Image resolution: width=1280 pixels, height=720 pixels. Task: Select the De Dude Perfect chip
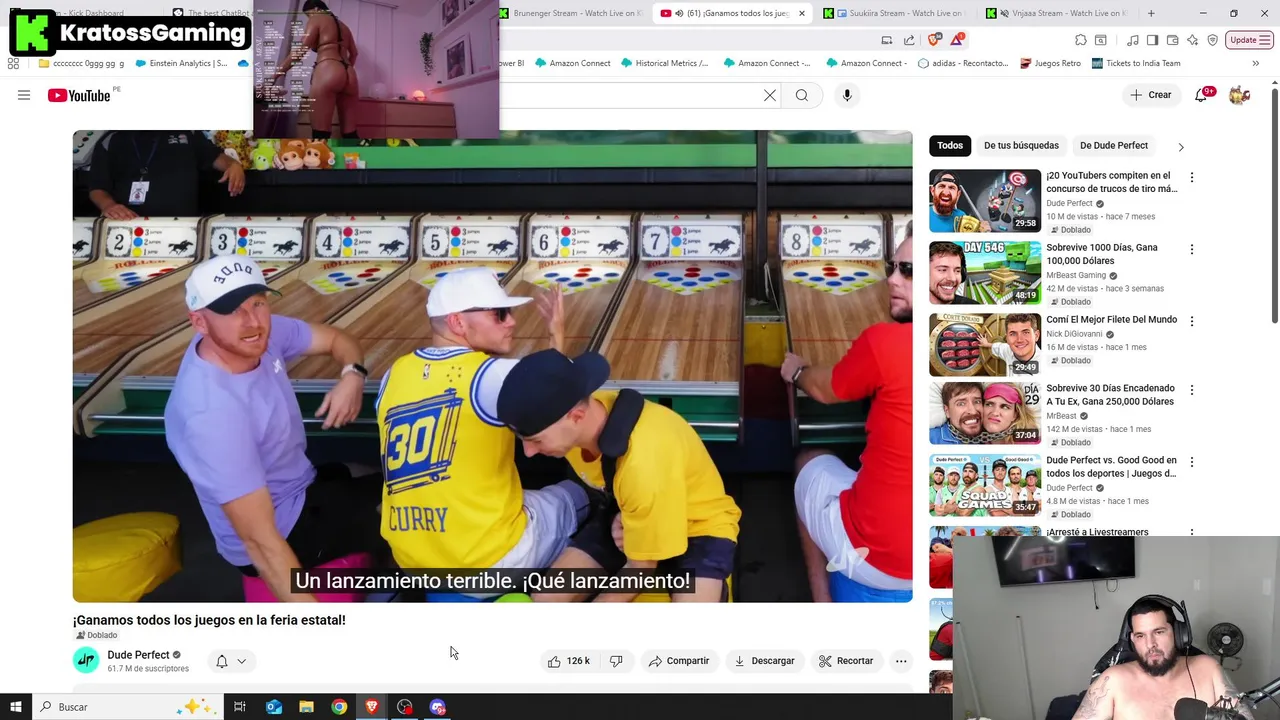tap(1114, 145)
